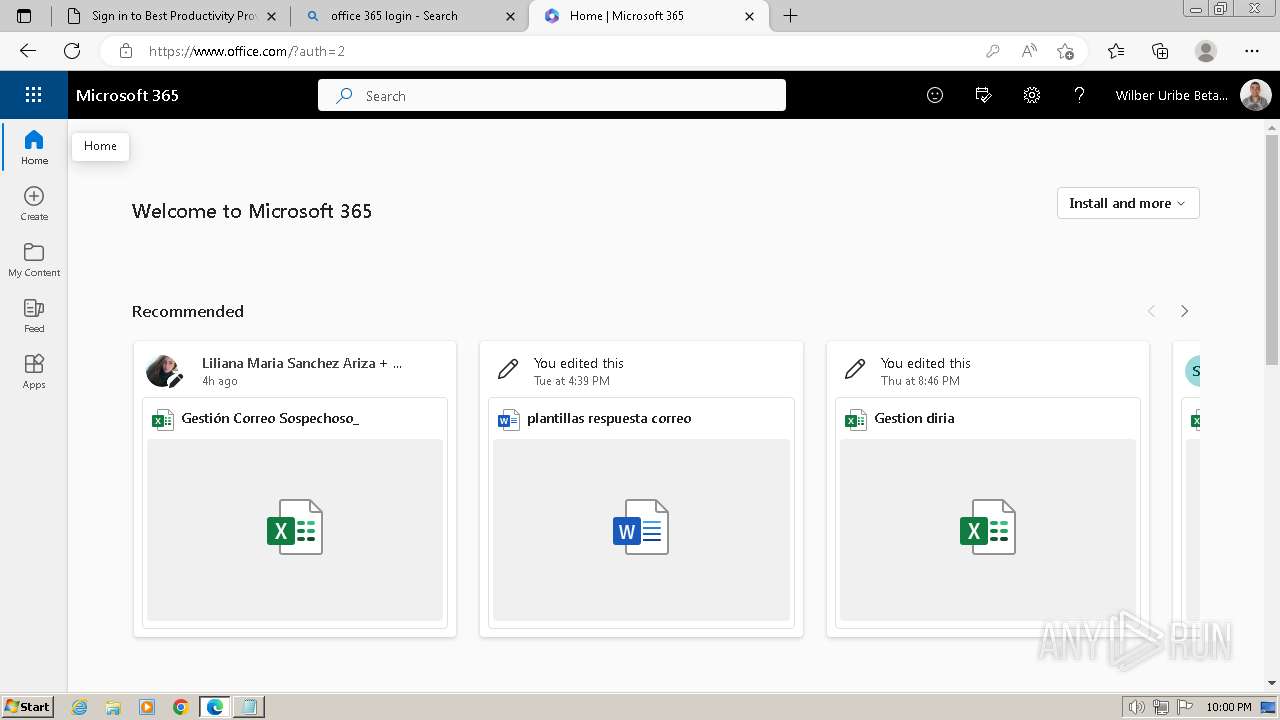This screenshot has width=1280, height=720.
Task: Show next recommended files
Action: [1184, 311]
